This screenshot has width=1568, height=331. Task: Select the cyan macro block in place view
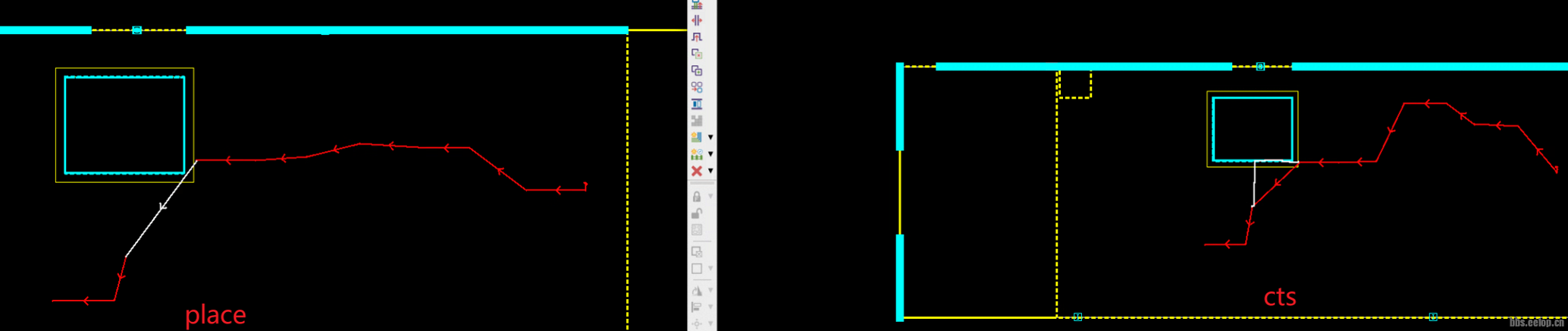124,125
